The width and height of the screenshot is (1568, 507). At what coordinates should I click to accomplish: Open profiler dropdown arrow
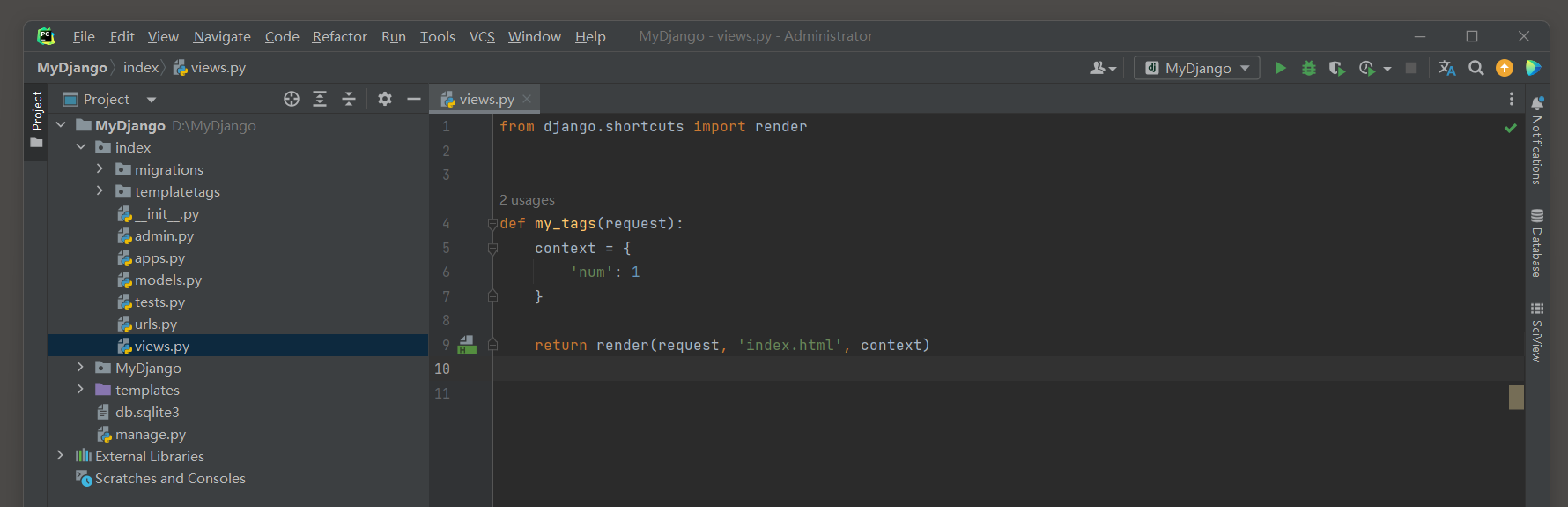tap(1387, 69)
